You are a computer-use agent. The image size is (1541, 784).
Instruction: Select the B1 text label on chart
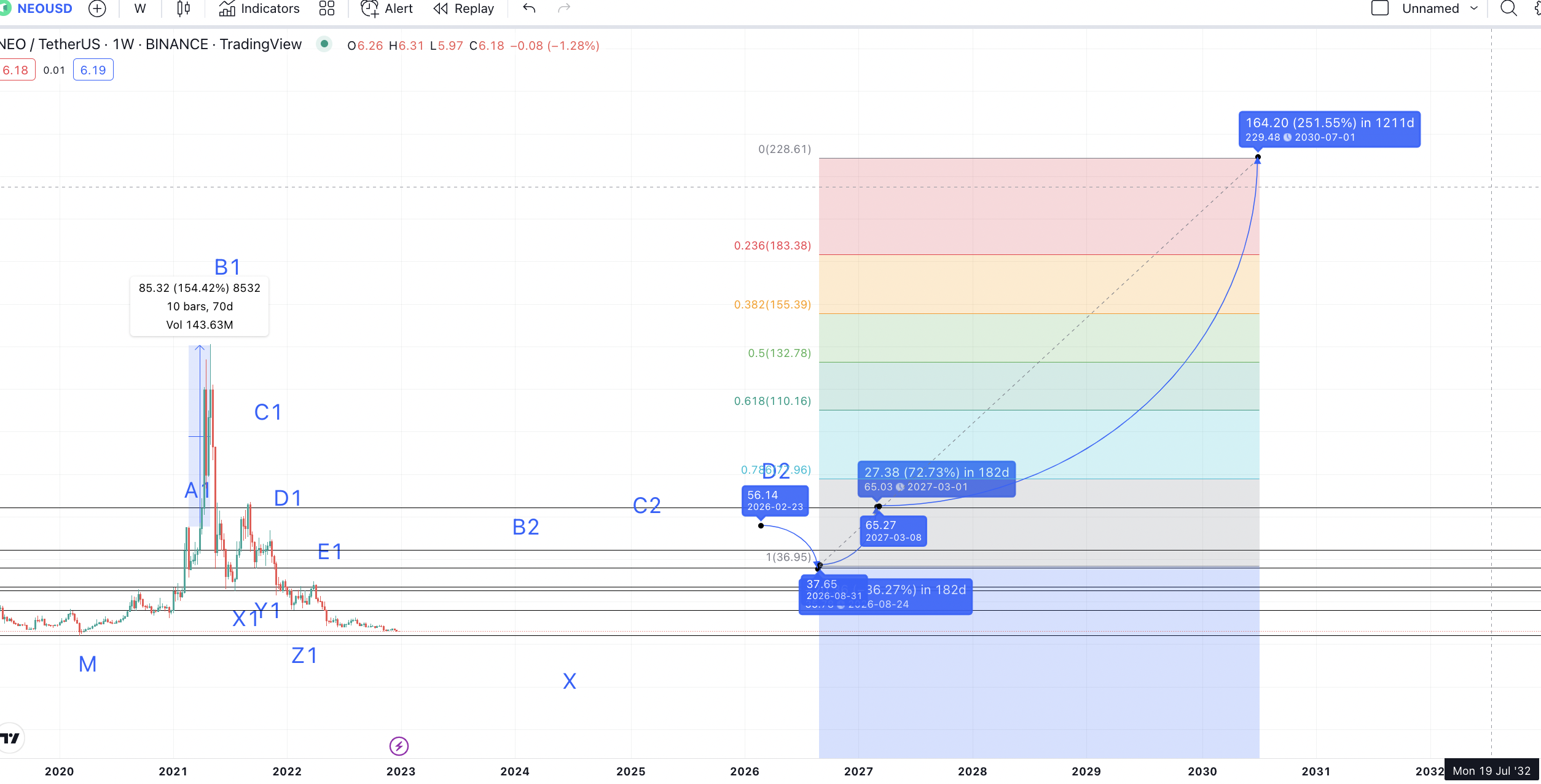point(227,267)
